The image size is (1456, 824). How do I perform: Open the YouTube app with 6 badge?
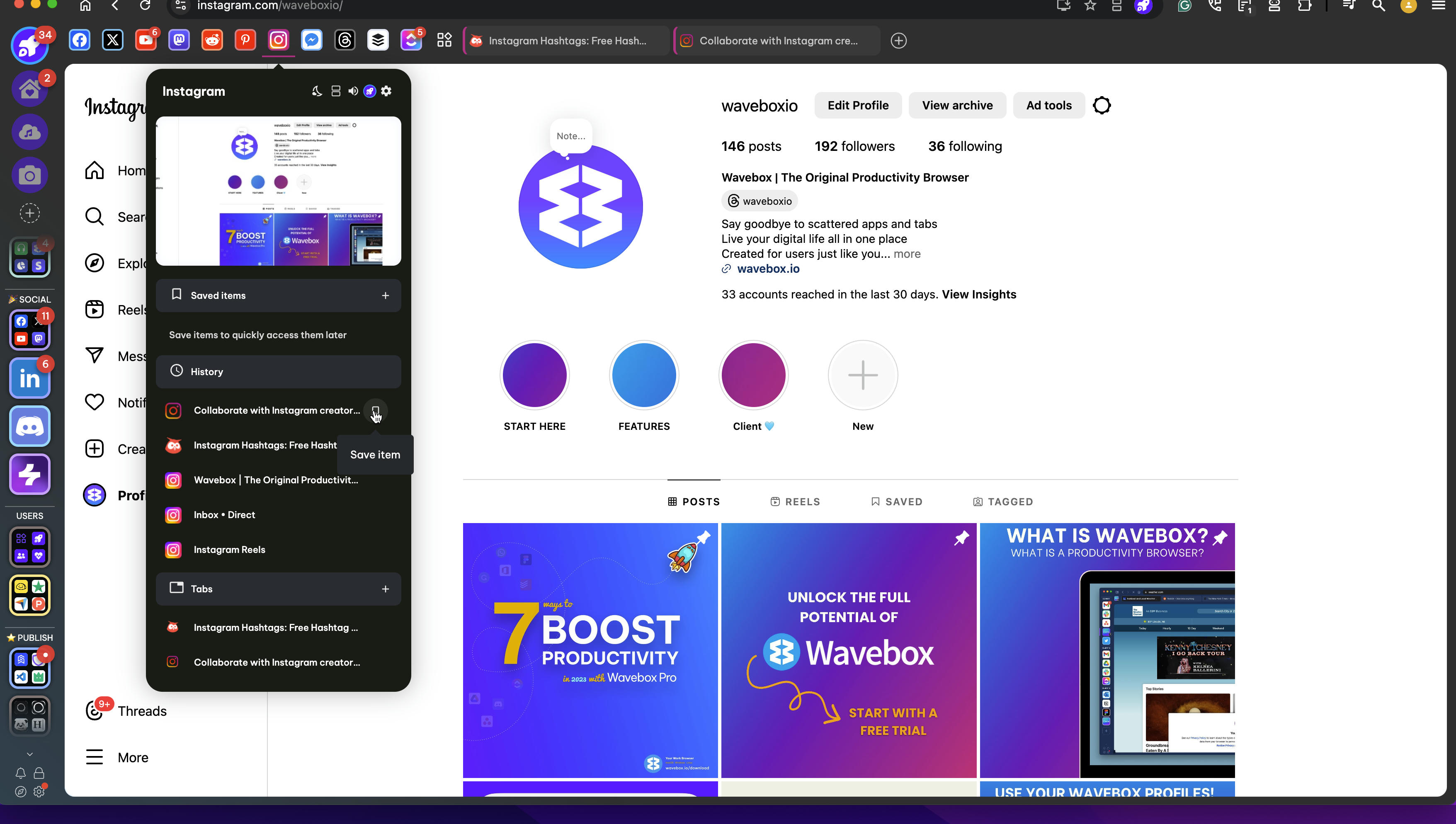146,40
